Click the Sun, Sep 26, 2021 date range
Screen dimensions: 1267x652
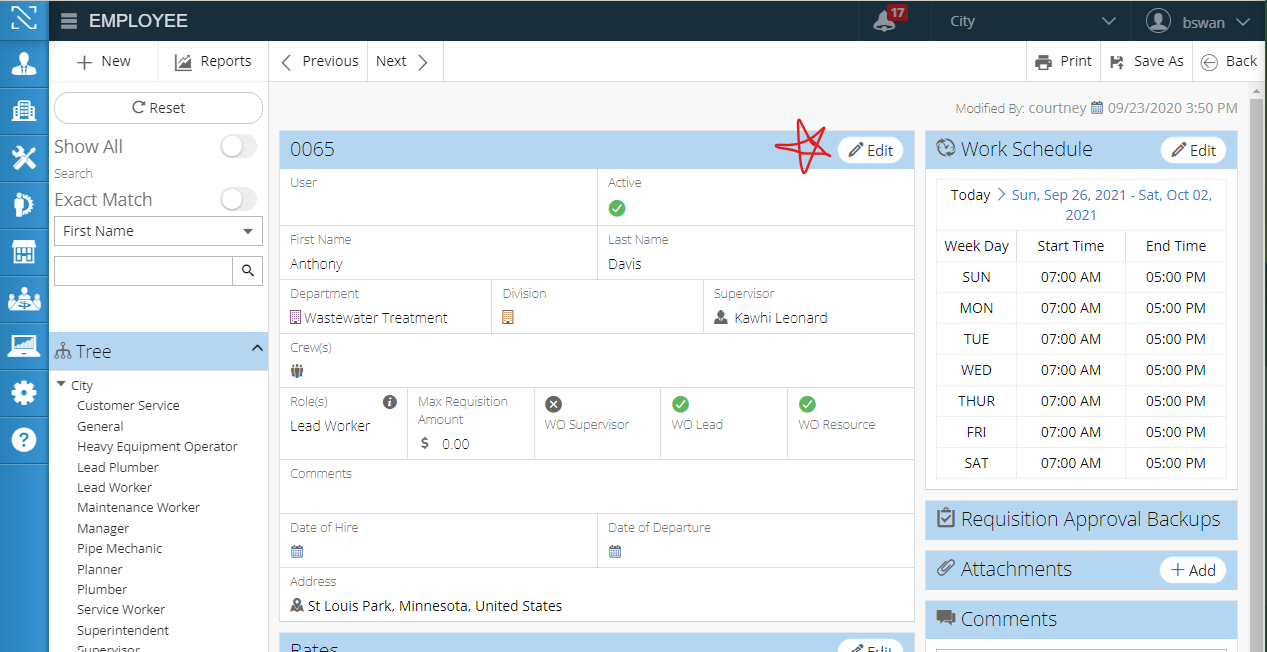pos(1112,204)
